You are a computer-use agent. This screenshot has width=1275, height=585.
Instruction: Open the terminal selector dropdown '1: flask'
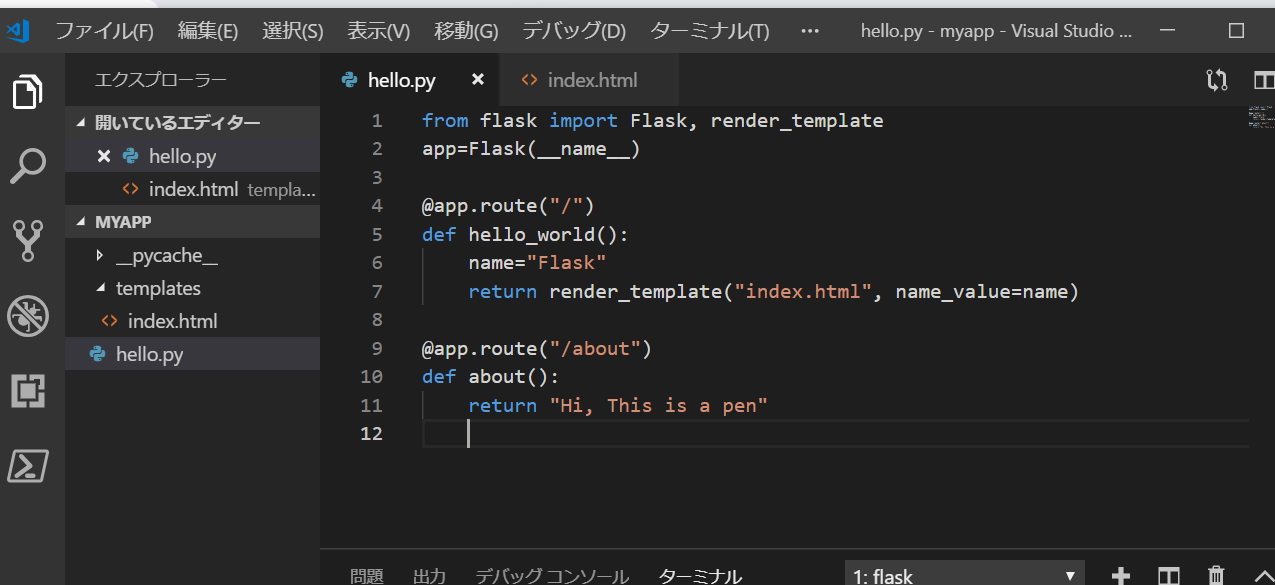[x=965, y=576]
